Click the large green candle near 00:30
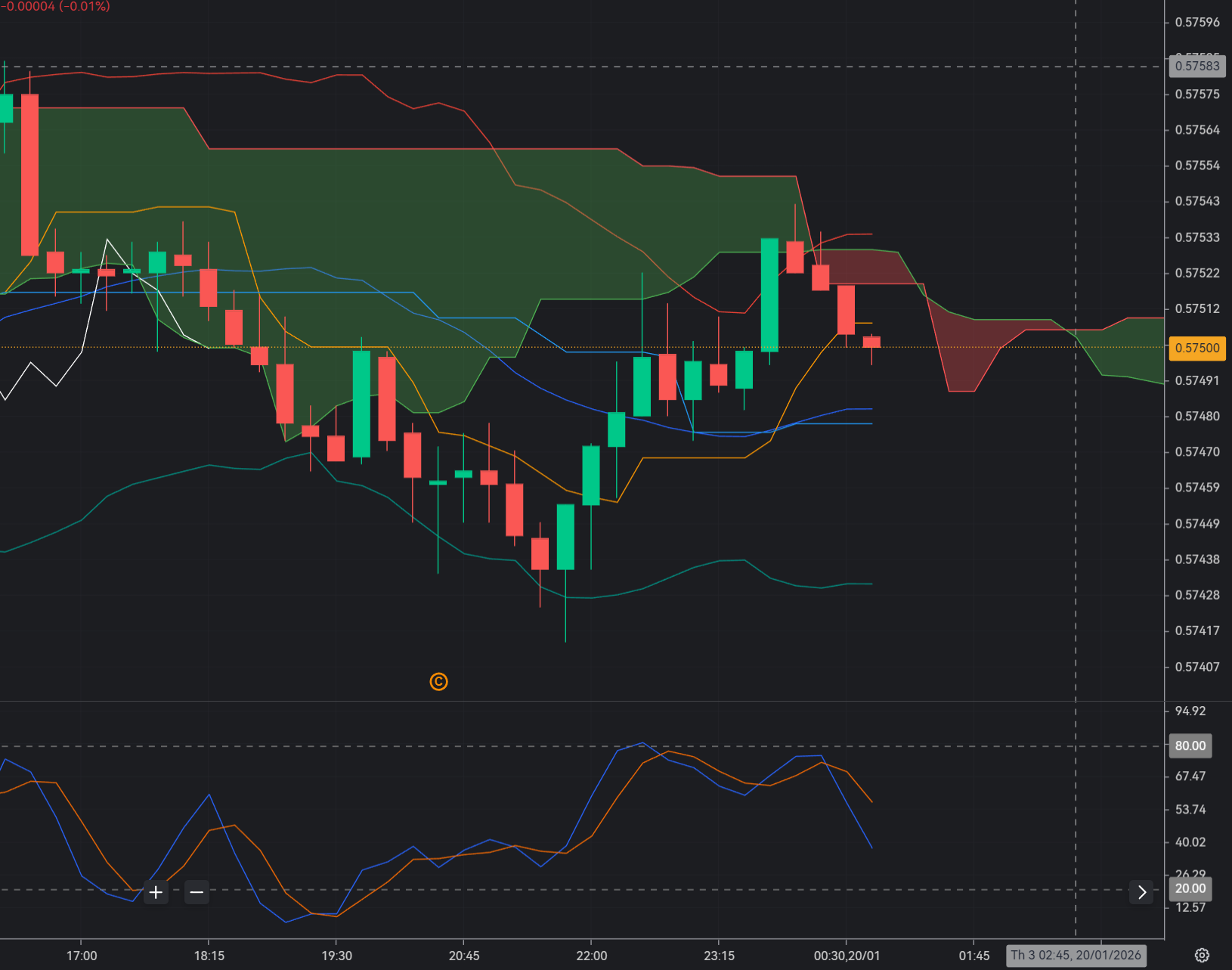1232x970 pixels. coord(770,295)
